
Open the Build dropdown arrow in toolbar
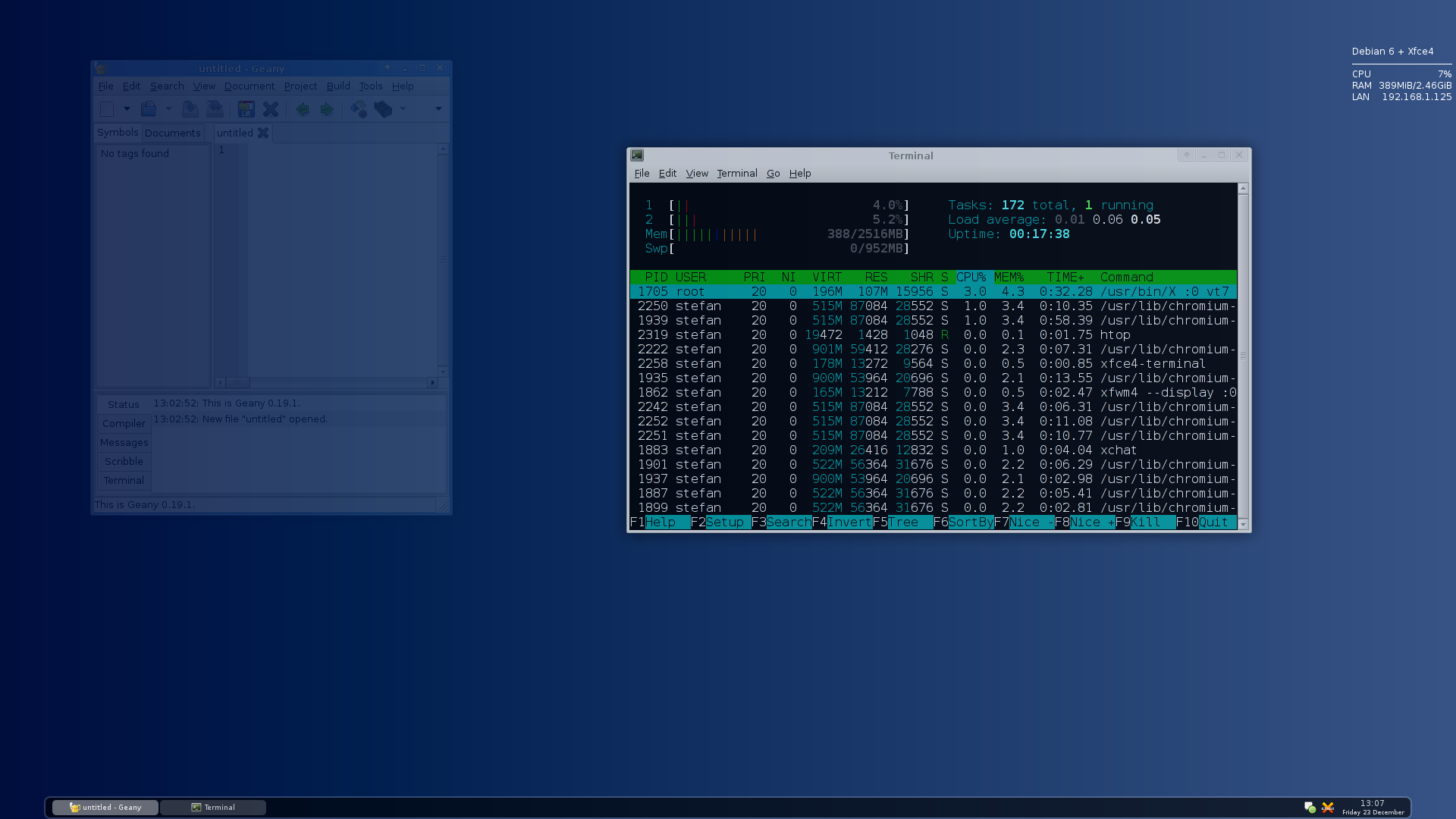pos(403,109)
